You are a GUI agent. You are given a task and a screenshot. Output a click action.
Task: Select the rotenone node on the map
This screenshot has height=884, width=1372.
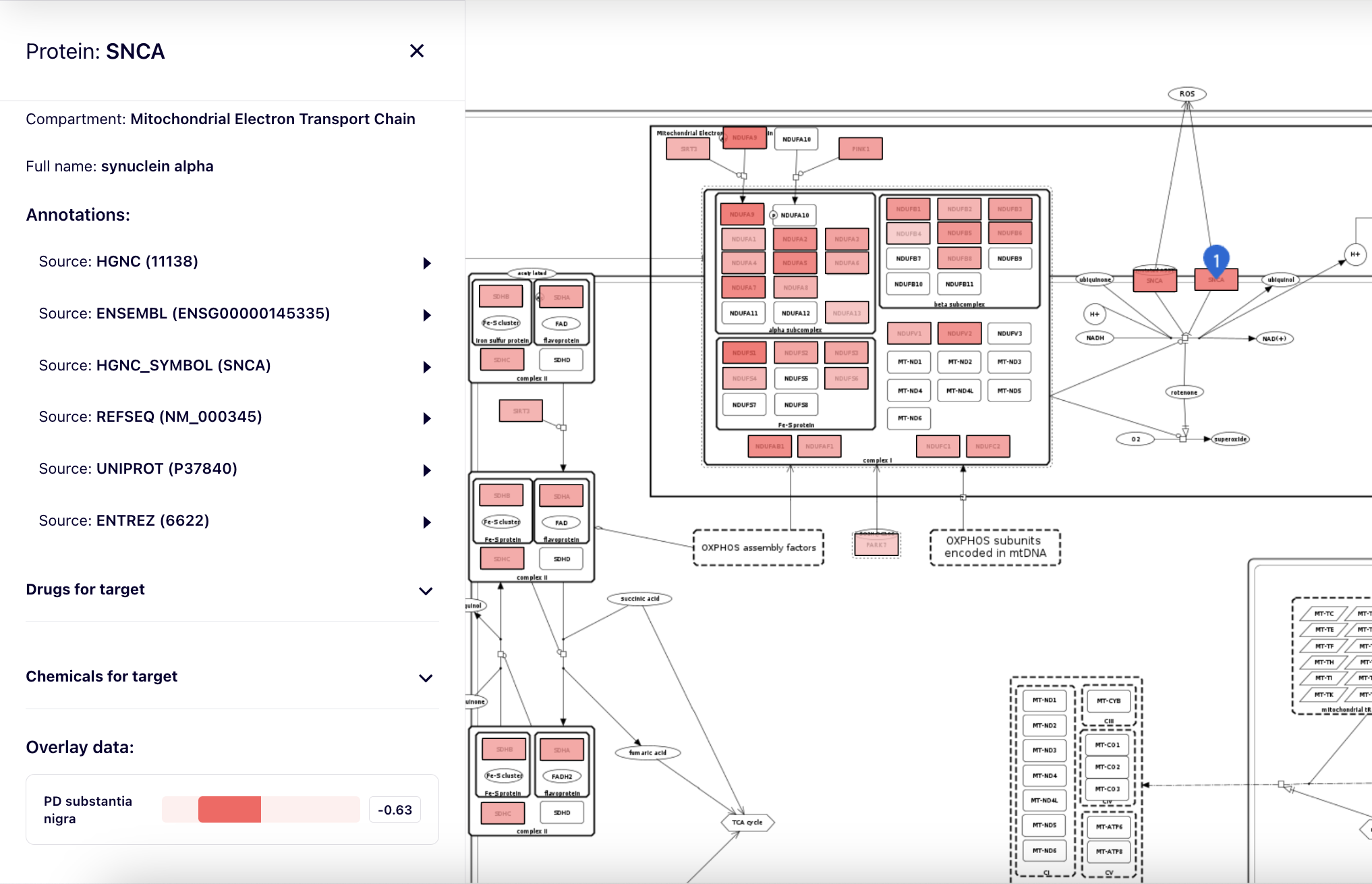coord(1184,392)
